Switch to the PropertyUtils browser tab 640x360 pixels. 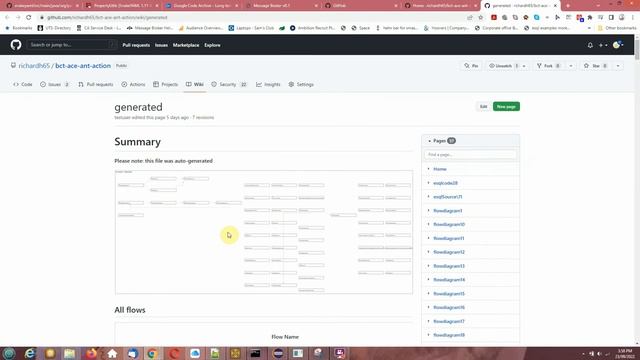(x=121, y=6)
